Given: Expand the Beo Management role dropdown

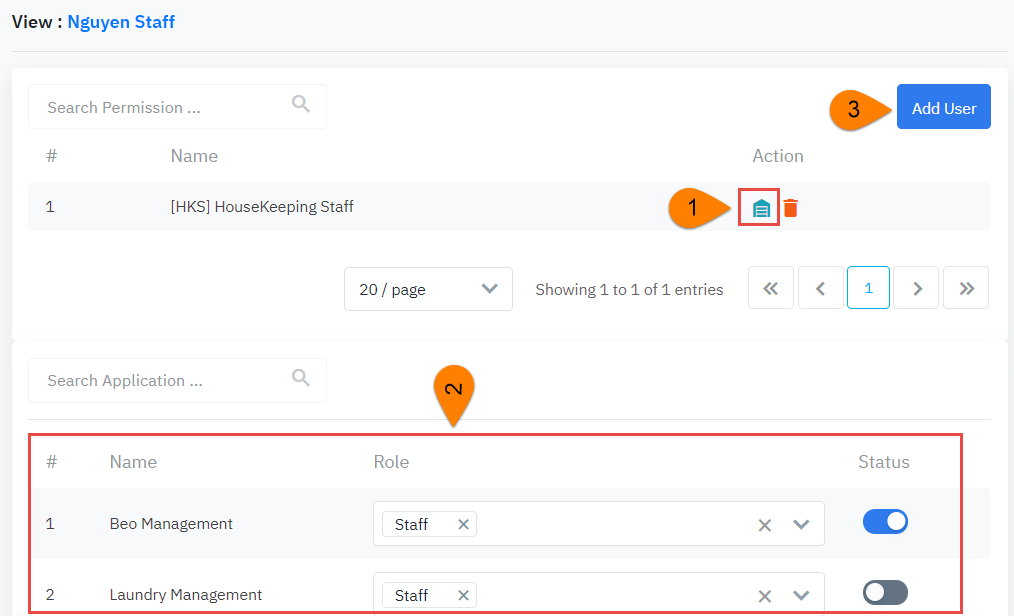Looking at the screenshot, I should click(801, 525).
